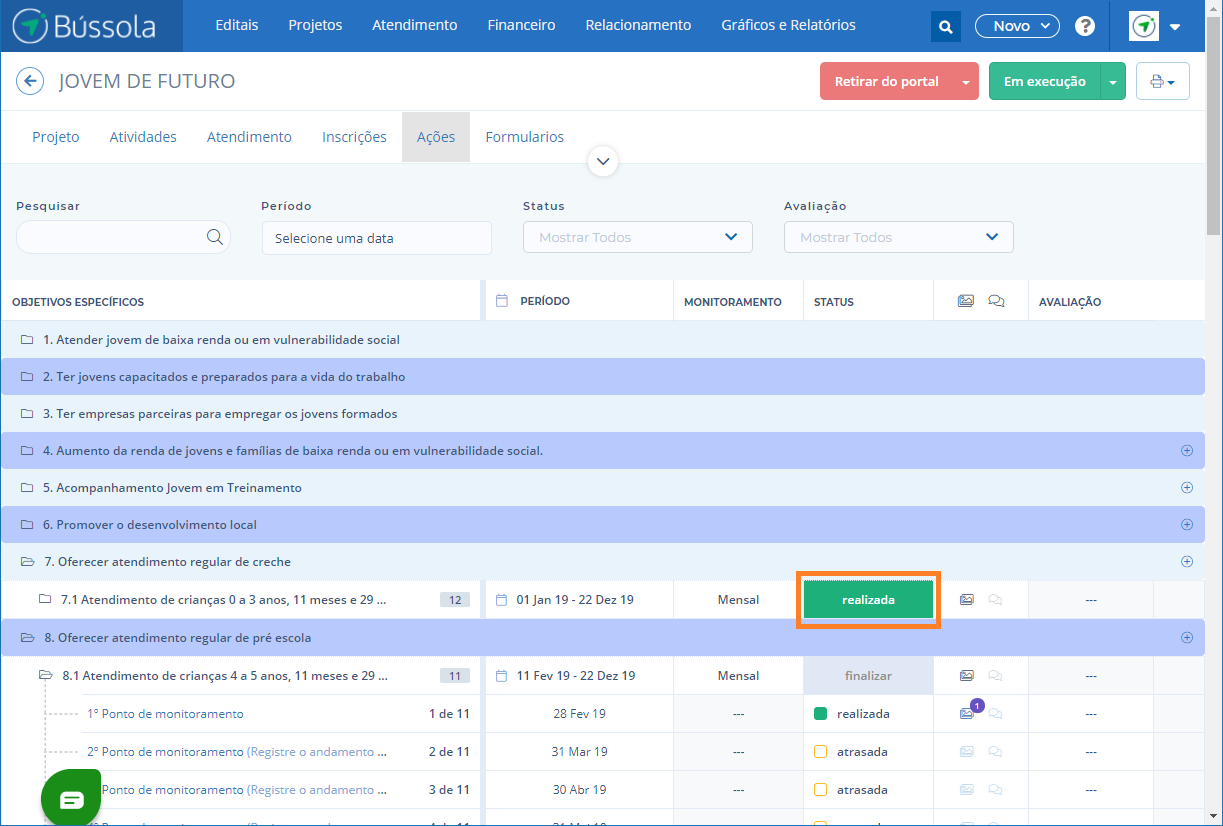
Task: Open the user profile avatar menu
Action: (x=1155, y=26)
